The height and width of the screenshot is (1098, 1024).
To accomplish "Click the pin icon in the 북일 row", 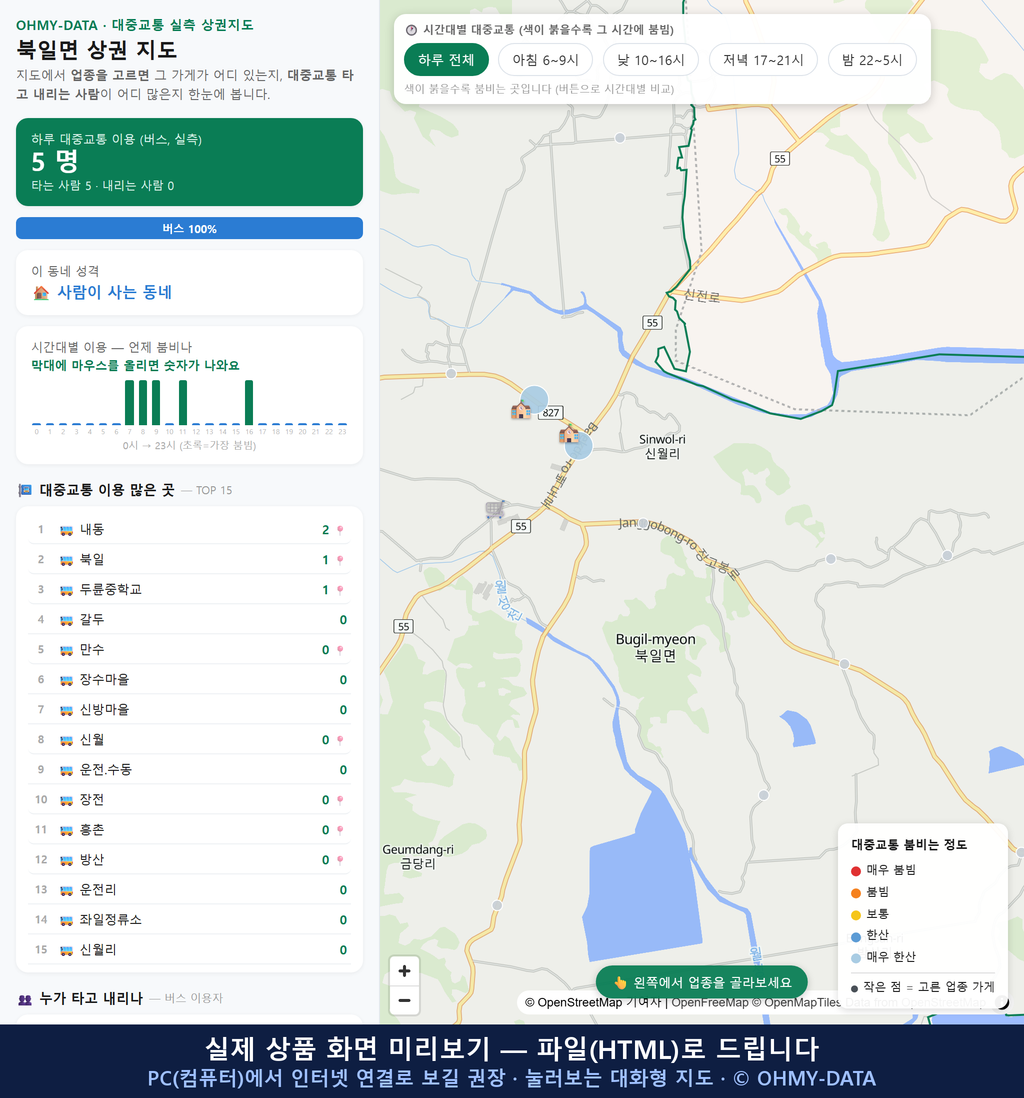I will tap(340, 560).
